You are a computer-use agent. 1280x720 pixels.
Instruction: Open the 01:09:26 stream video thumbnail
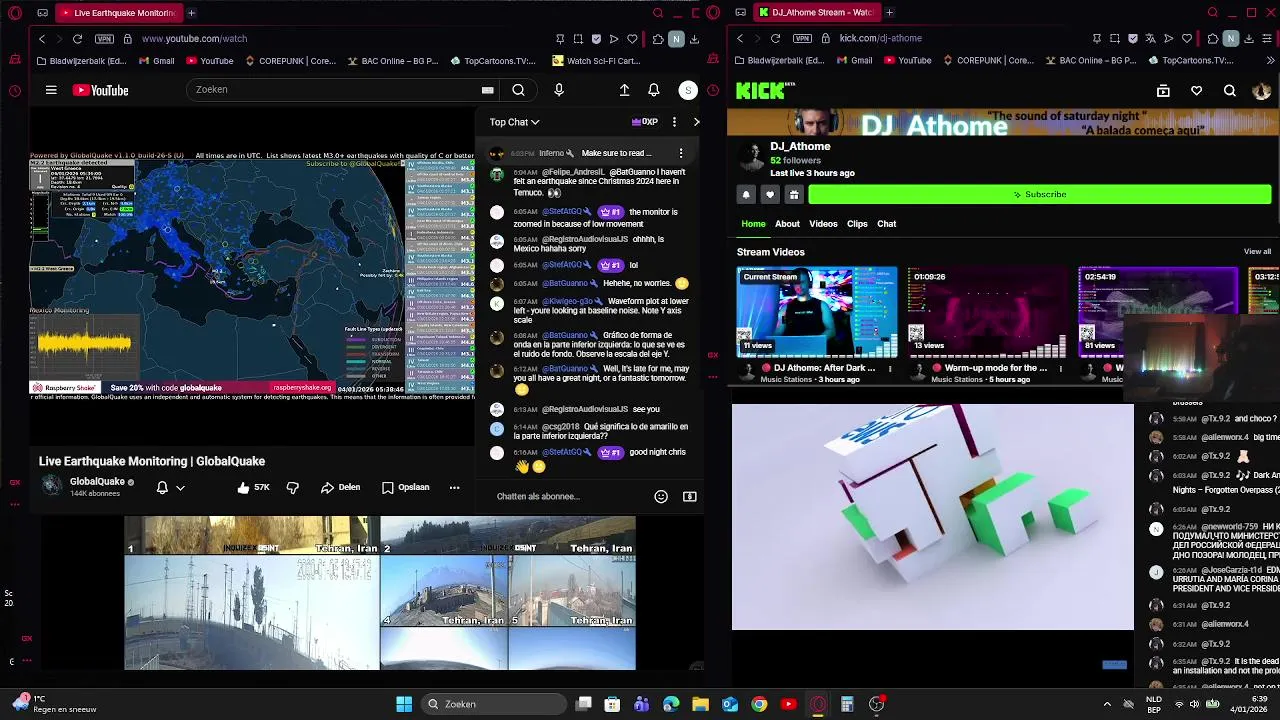click(988, 312)
